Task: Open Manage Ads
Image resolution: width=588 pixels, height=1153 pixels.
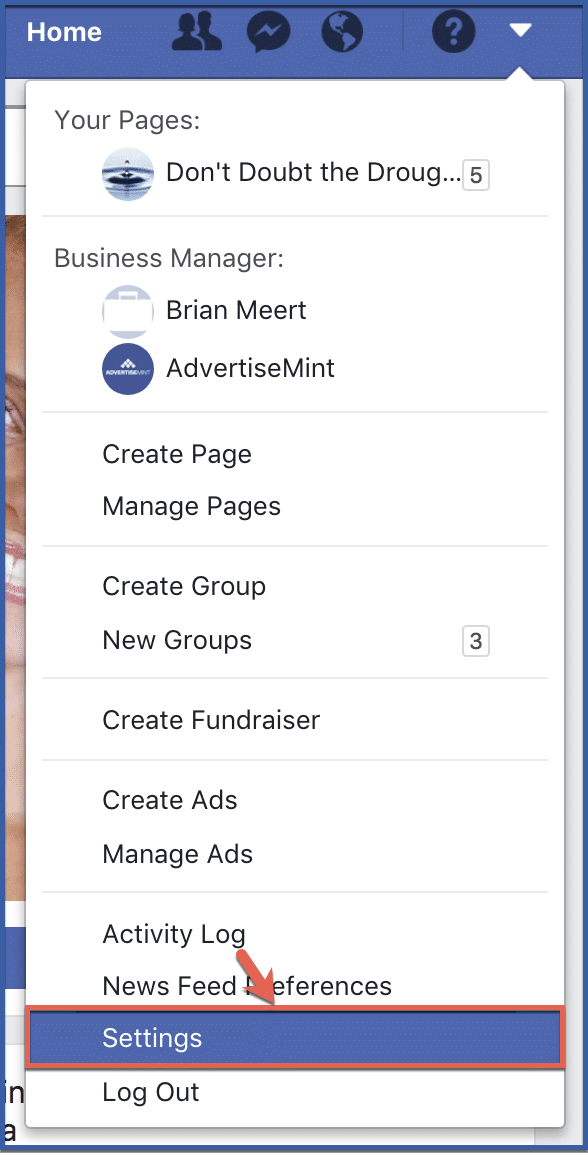Action: (177, 854)
